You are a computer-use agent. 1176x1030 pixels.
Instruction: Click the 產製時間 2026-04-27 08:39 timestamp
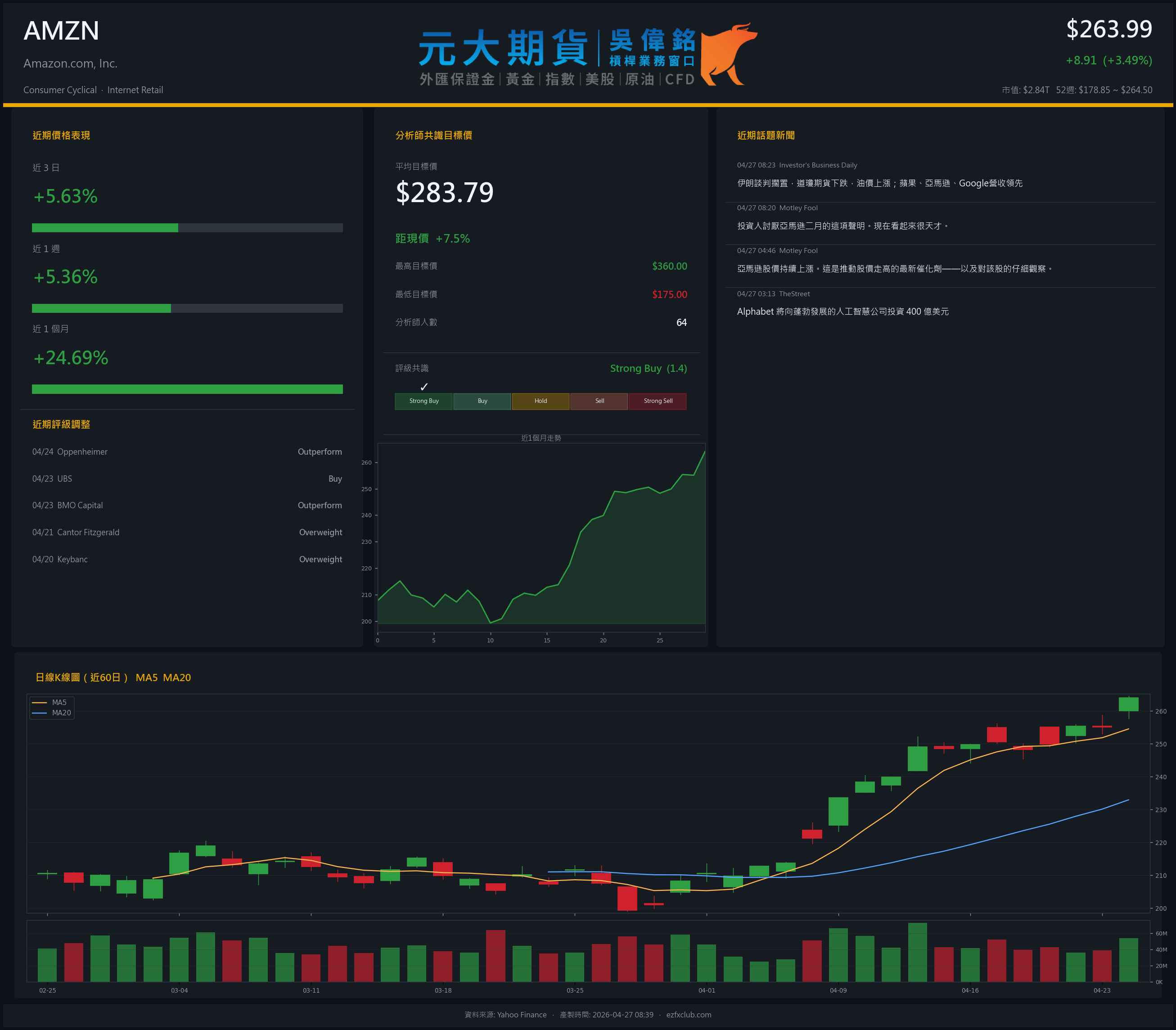[x=607, y=1015]
